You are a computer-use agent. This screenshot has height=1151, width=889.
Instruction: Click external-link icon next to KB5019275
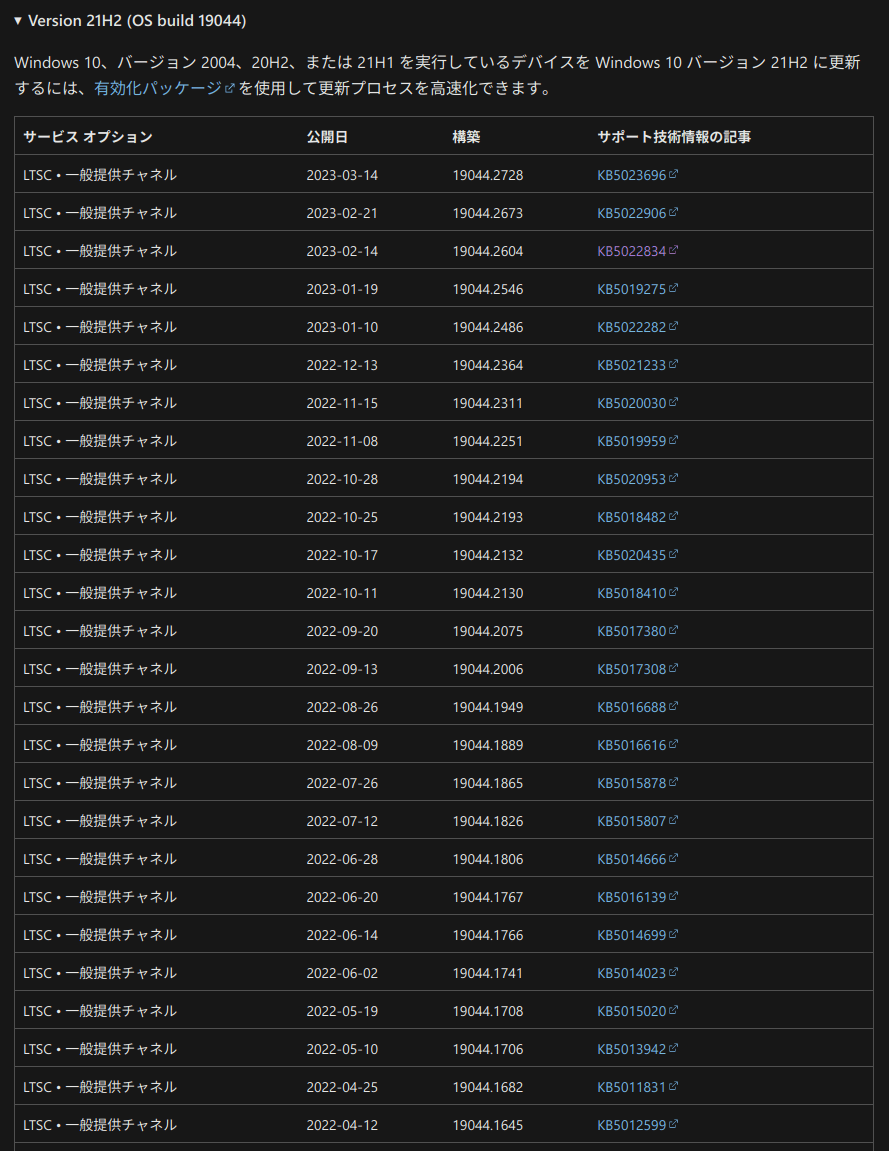click(x=673, y=288)
